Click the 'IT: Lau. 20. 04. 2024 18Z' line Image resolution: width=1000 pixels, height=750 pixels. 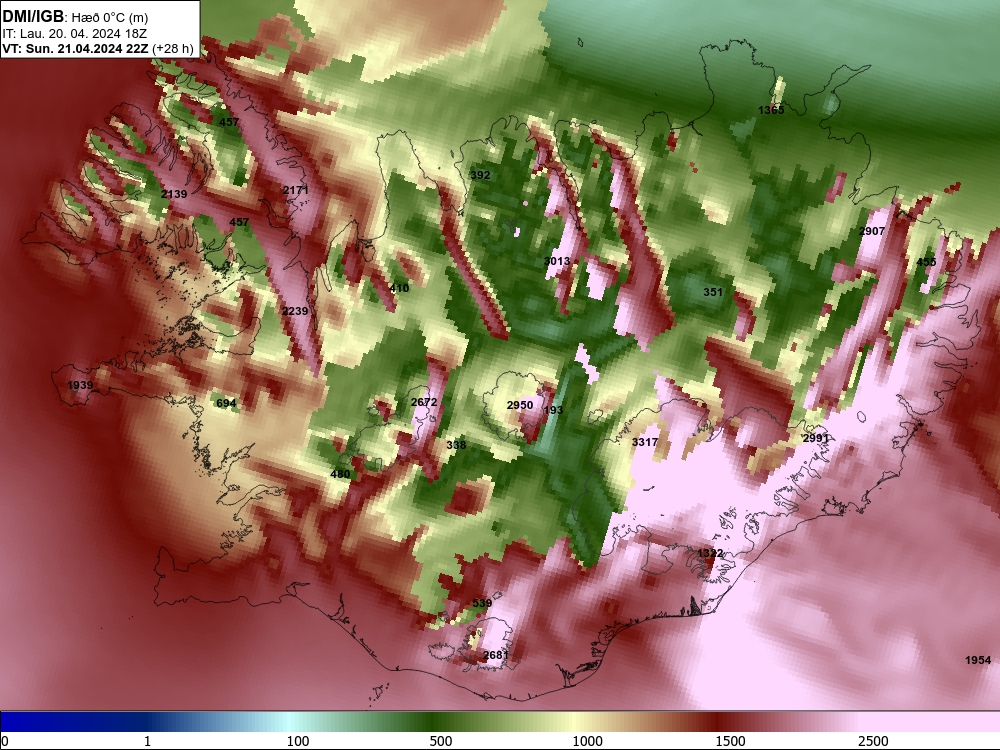(75, 33)
